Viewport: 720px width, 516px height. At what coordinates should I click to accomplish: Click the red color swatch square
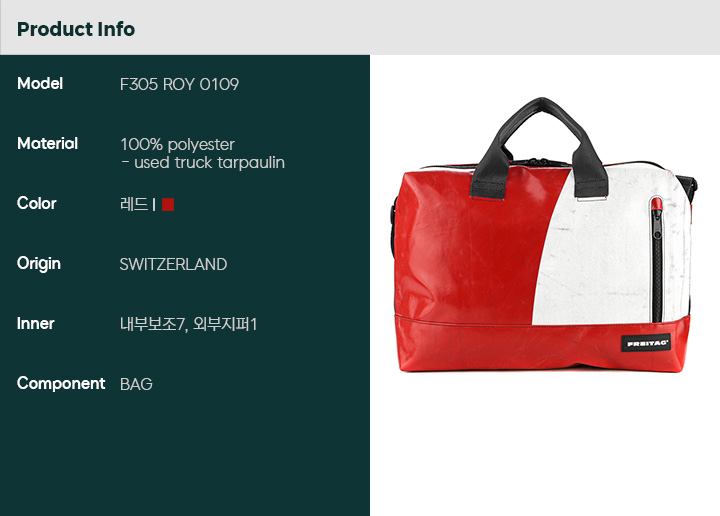click(168, 204)
